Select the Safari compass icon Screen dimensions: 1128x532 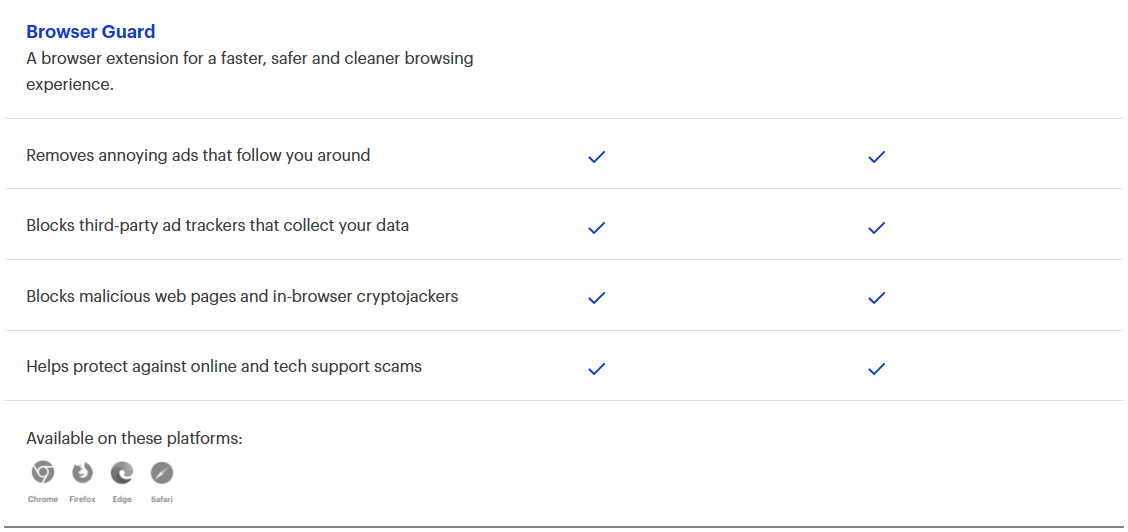tap(162, 473)
